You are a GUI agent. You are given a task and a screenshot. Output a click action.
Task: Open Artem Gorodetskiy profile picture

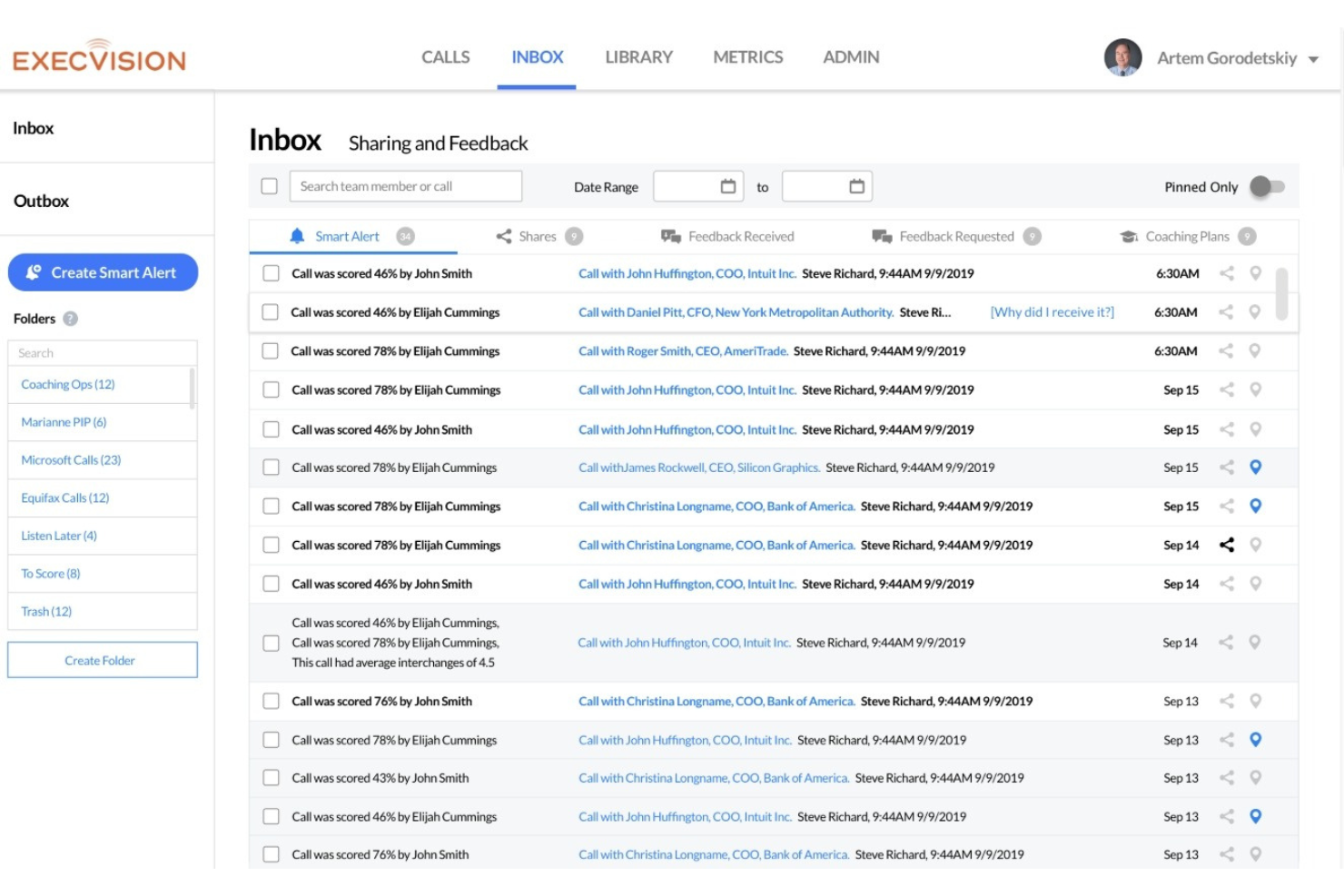point(1122,57)
